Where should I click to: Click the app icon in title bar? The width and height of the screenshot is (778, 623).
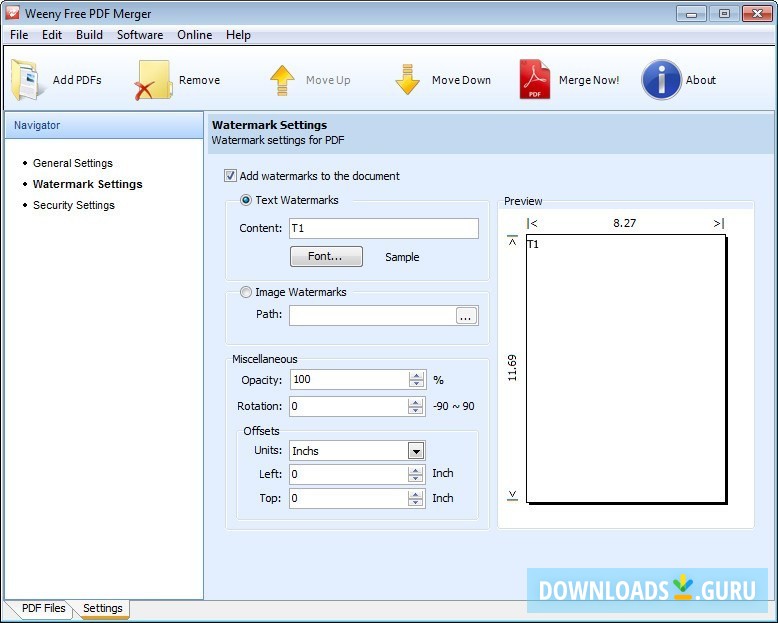[x=13, y=13]
